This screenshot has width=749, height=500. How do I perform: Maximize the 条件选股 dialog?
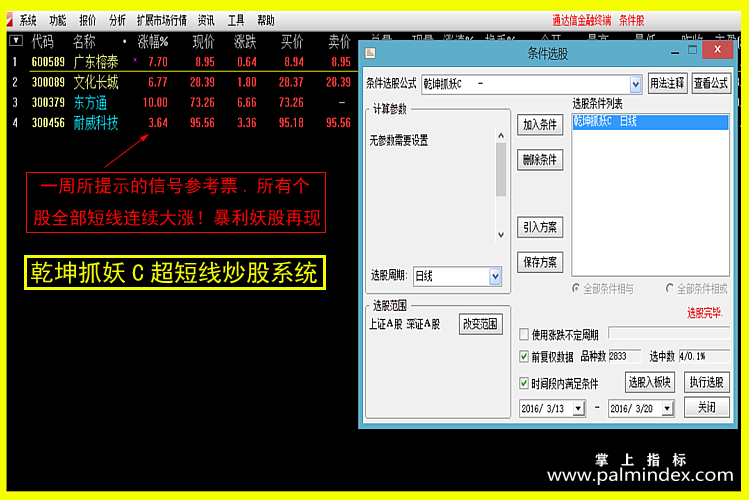pos(693,50)
